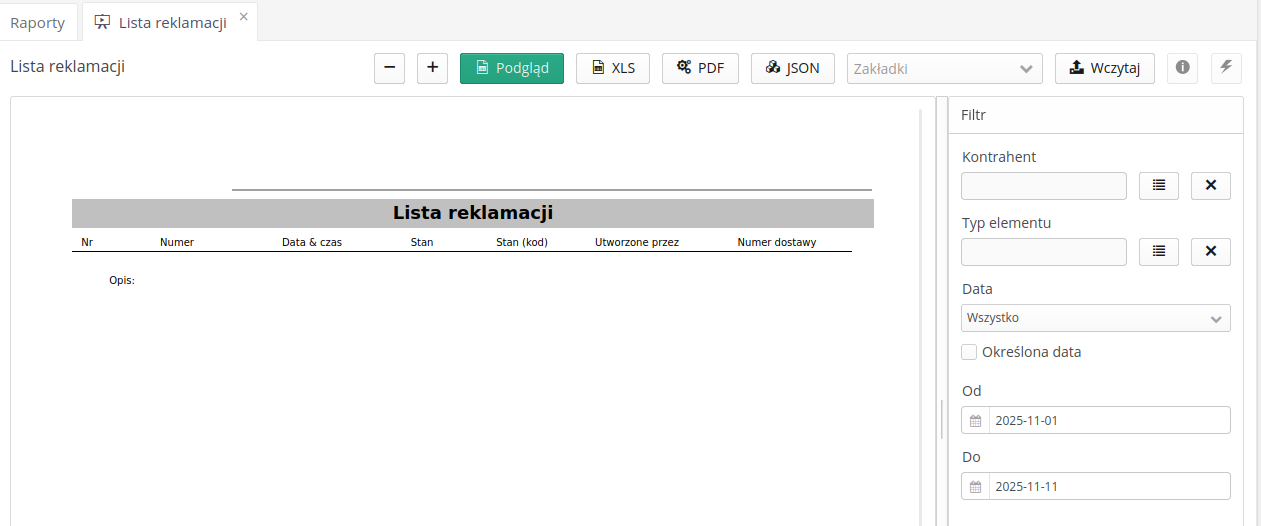Export report using the XLS button
This screenshot has height=526, width=1261.
pos(612,68)
